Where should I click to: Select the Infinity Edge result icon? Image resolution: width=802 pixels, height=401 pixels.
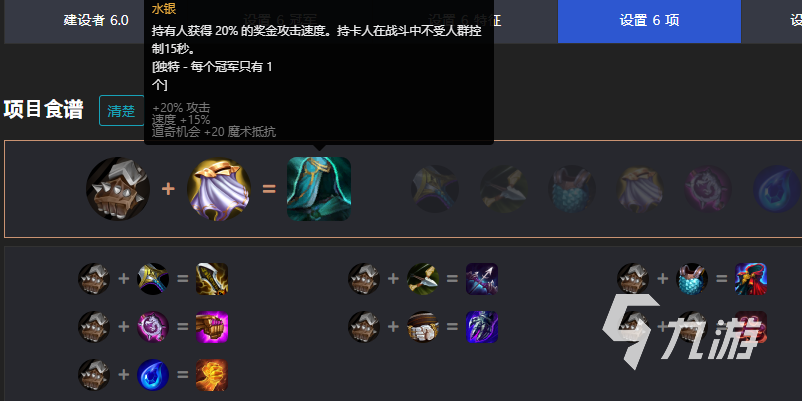click(x=212, y=279)
